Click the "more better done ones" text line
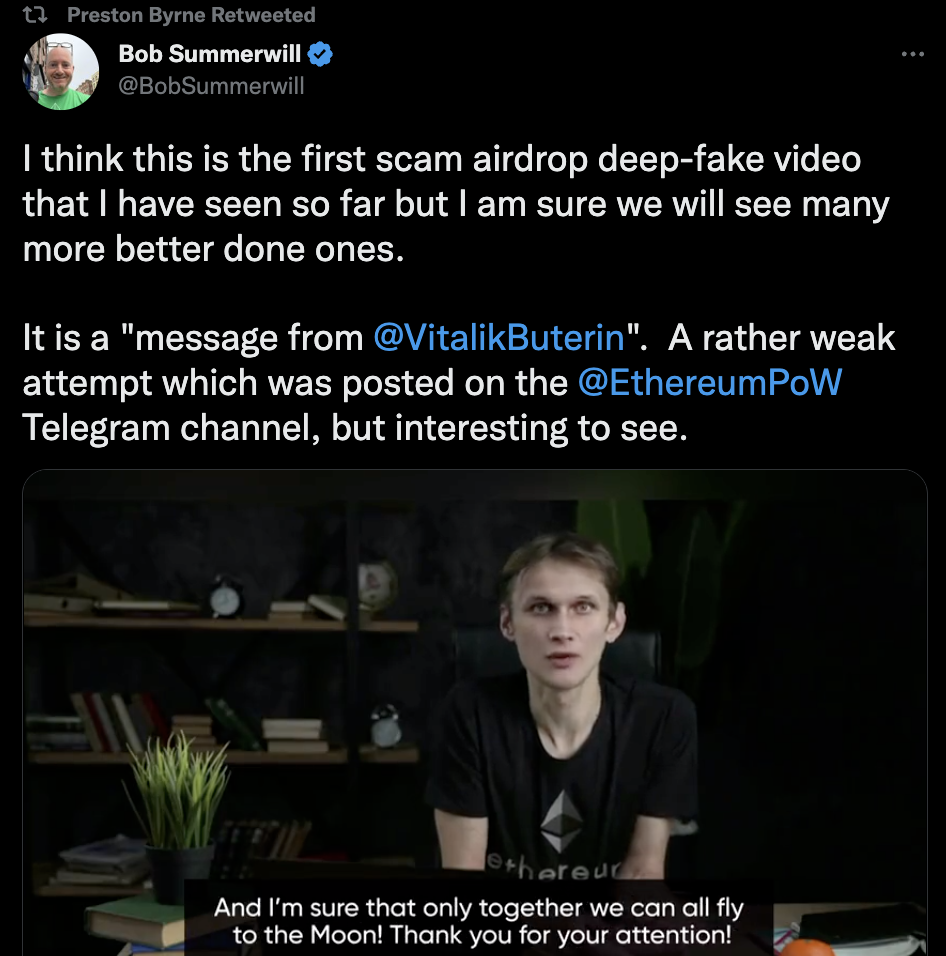Image resolution: width=946 pixels, height=956 pixels. point(212,249)
